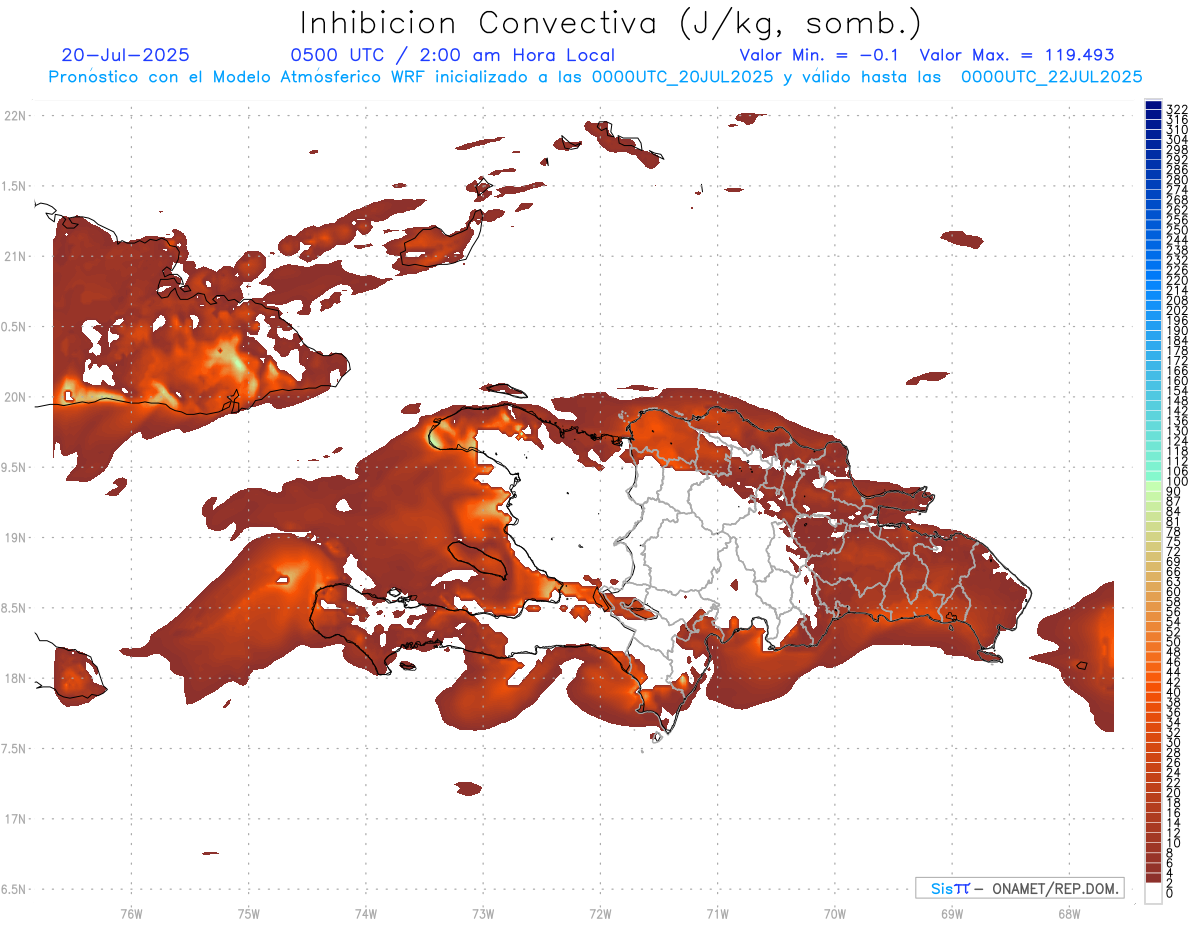The height and width of the screenshot is (927, 1200).
Task: Click the '76W' longitude label
Action: click(x=131, y=913)
